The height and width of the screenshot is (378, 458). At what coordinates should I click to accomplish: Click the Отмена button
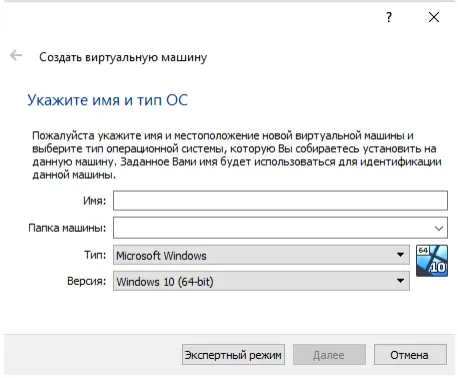tap(410, 355)
